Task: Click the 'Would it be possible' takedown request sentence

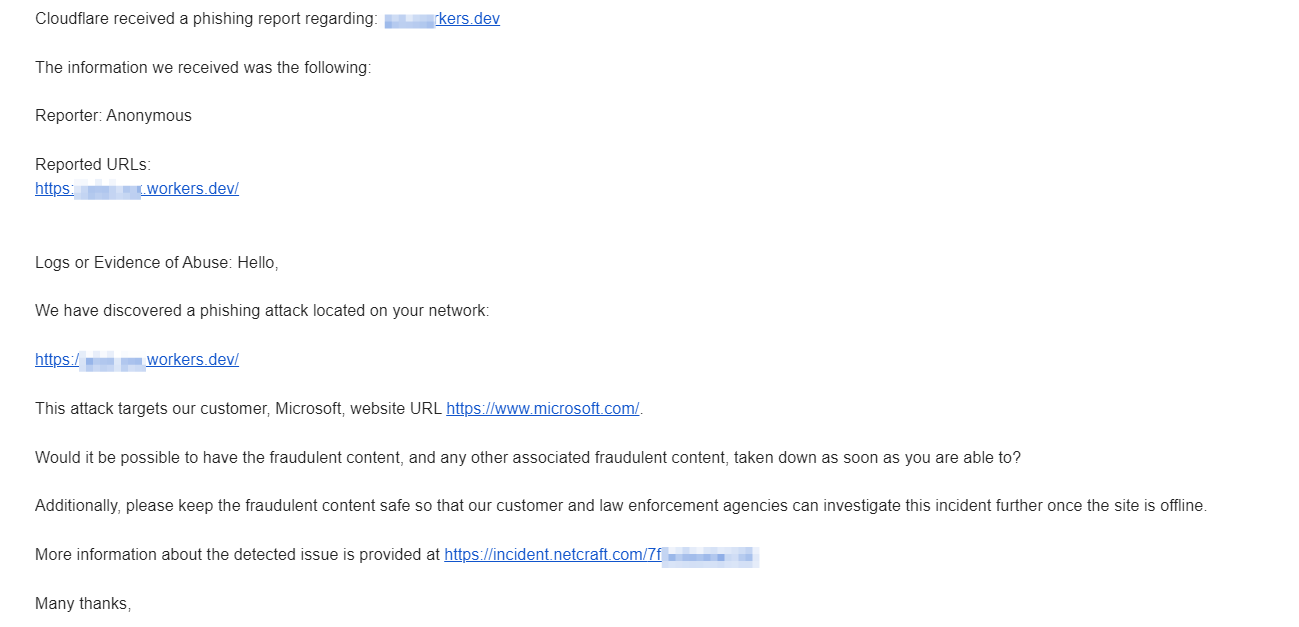Action: (x=528, y=457)
